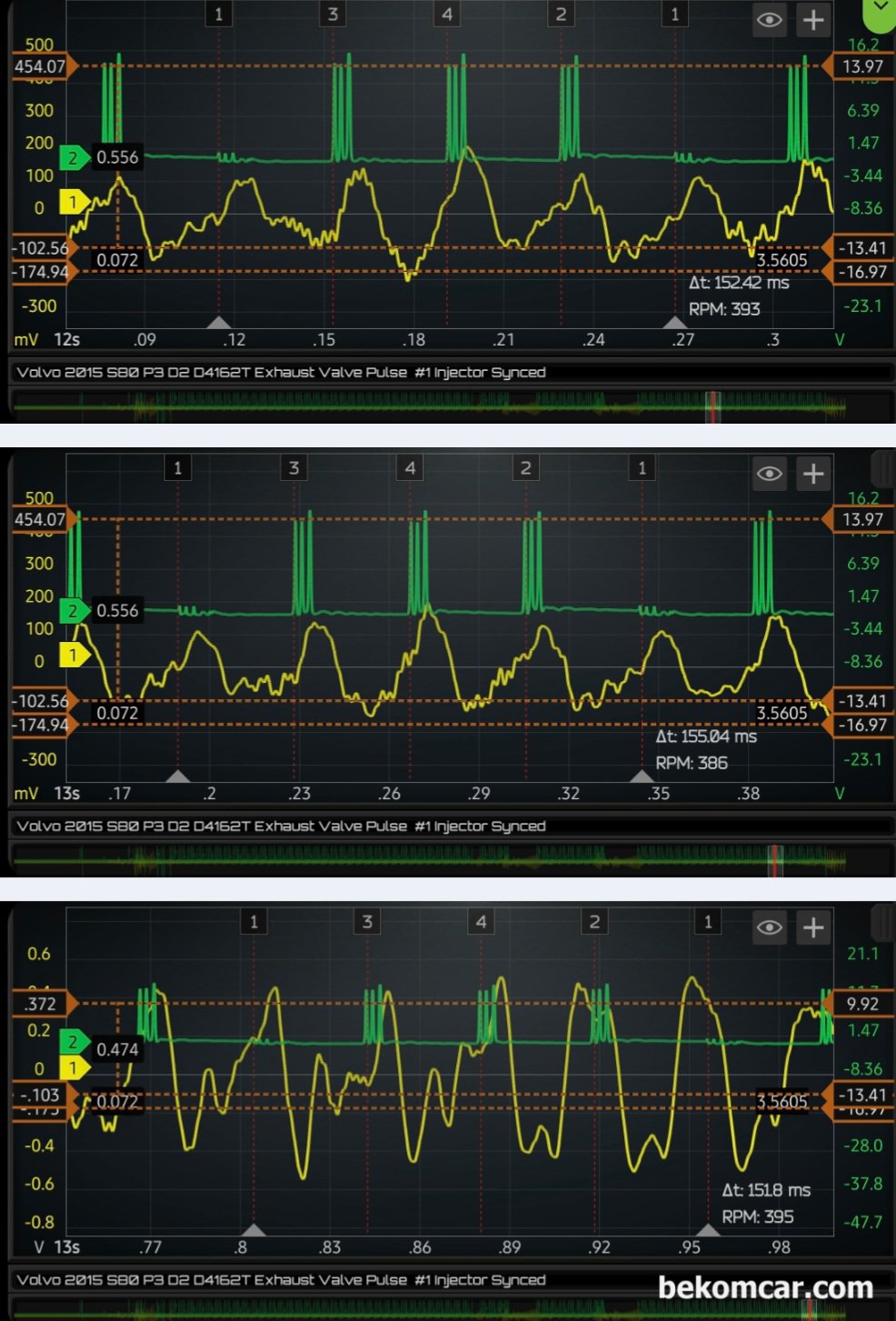Click the 454.07 cursor handle in top chart

pyautogui.click(x=43, y=66)
